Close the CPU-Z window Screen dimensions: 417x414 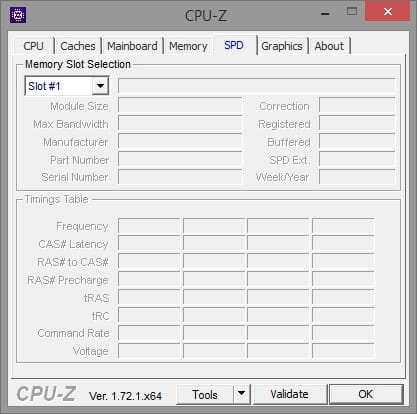(388, 12)
